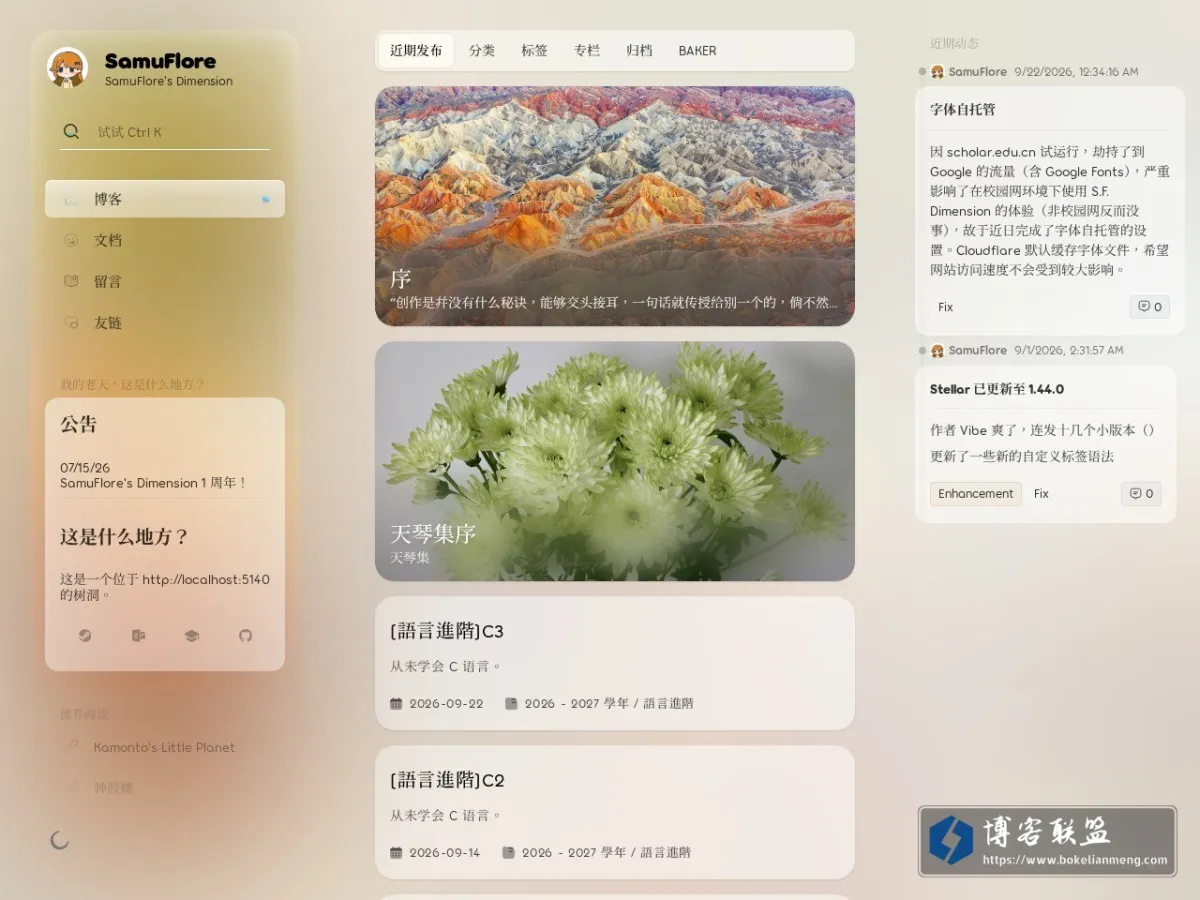This screenshot has height=900, width=1200.
Task: Click the SamuFlore site title in the sidebar
Action: [160, 61]
